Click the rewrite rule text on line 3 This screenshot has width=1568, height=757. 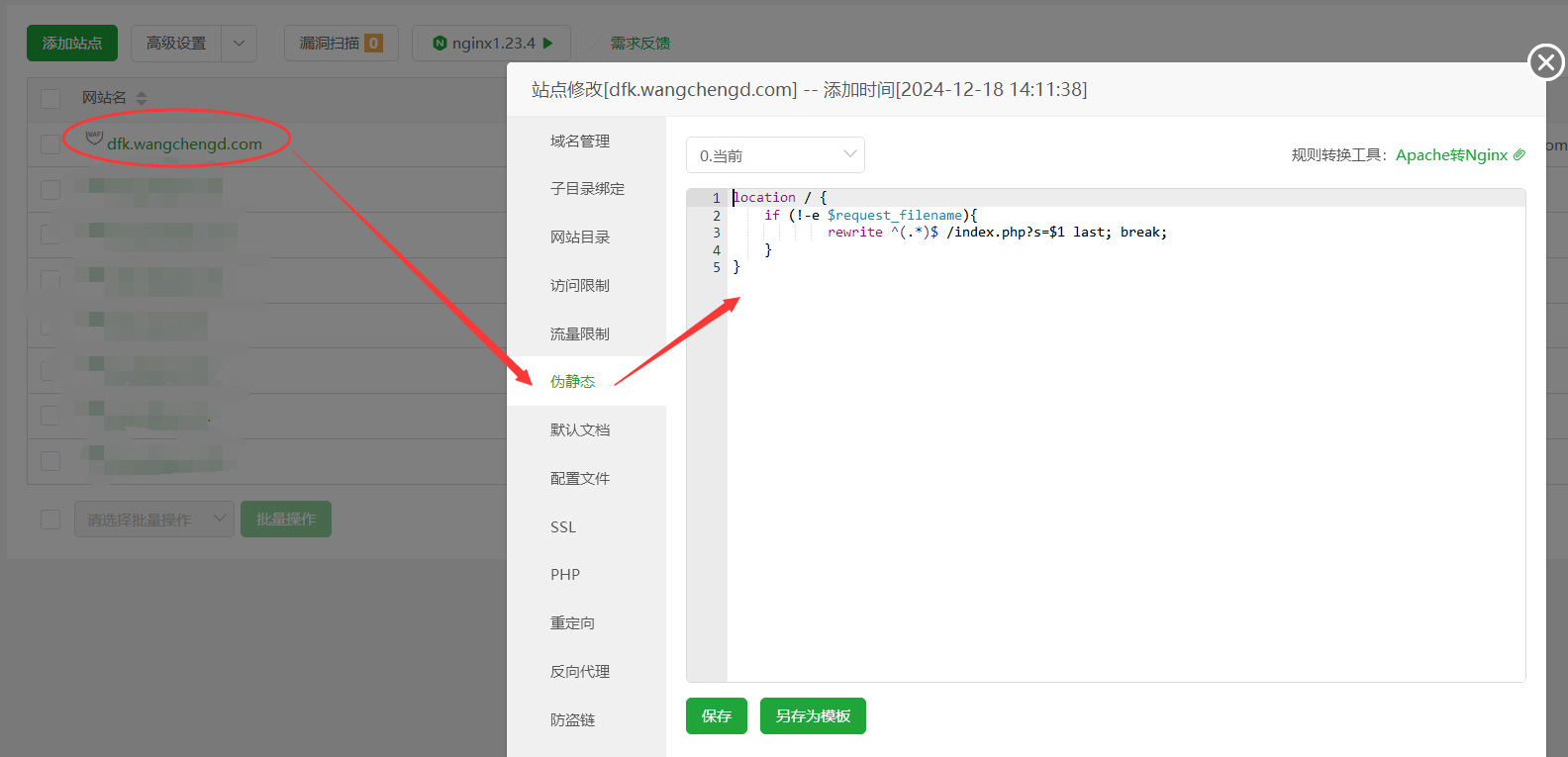click(997, 233)
